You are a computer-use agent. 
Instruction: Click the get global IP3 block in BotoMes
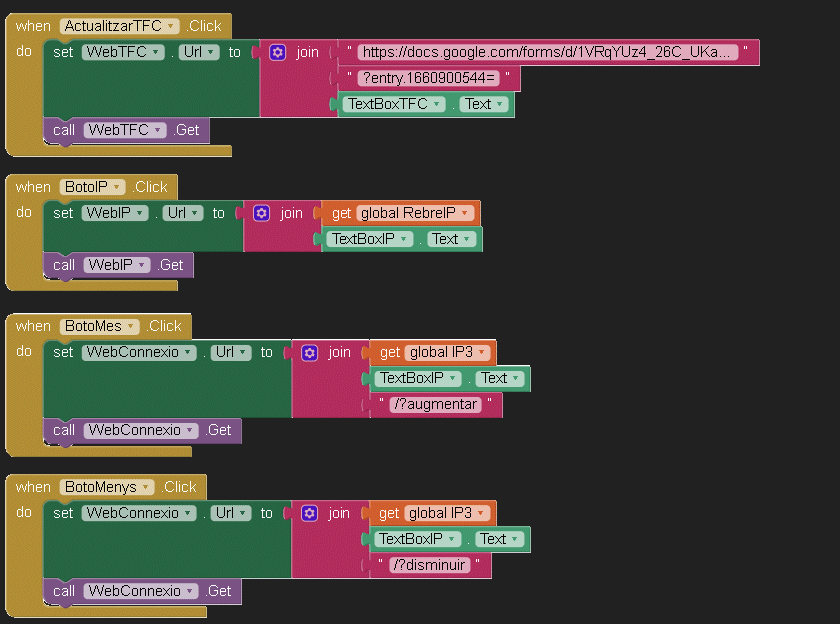(x=391, y=352)
